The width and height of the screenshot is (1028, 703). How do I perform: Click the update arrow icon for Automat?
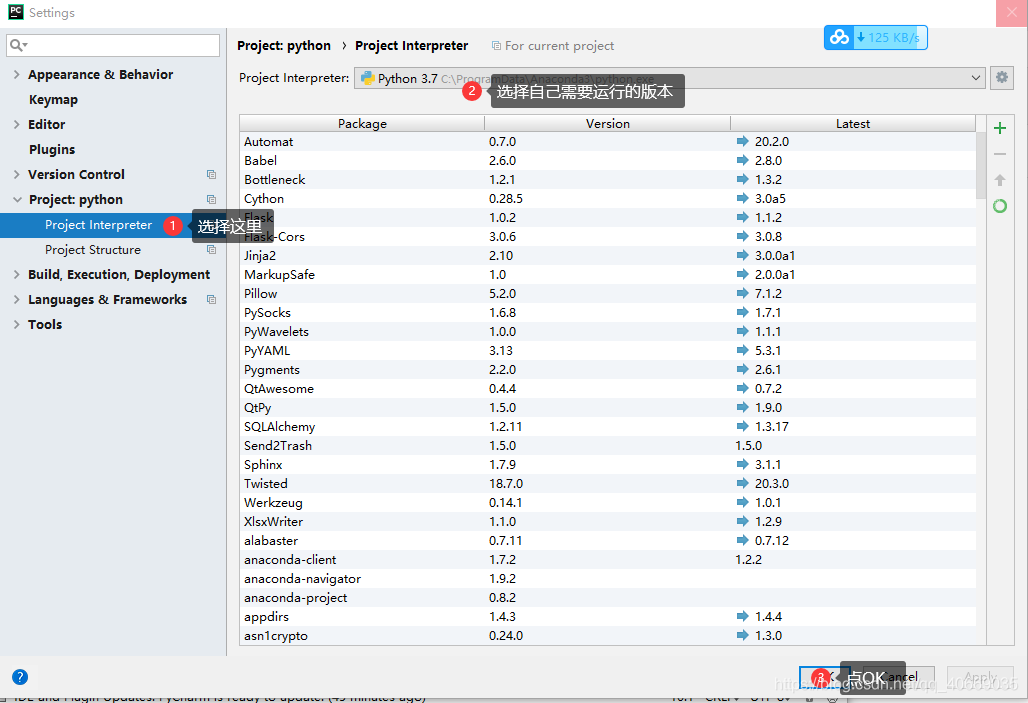click(742, 141)
